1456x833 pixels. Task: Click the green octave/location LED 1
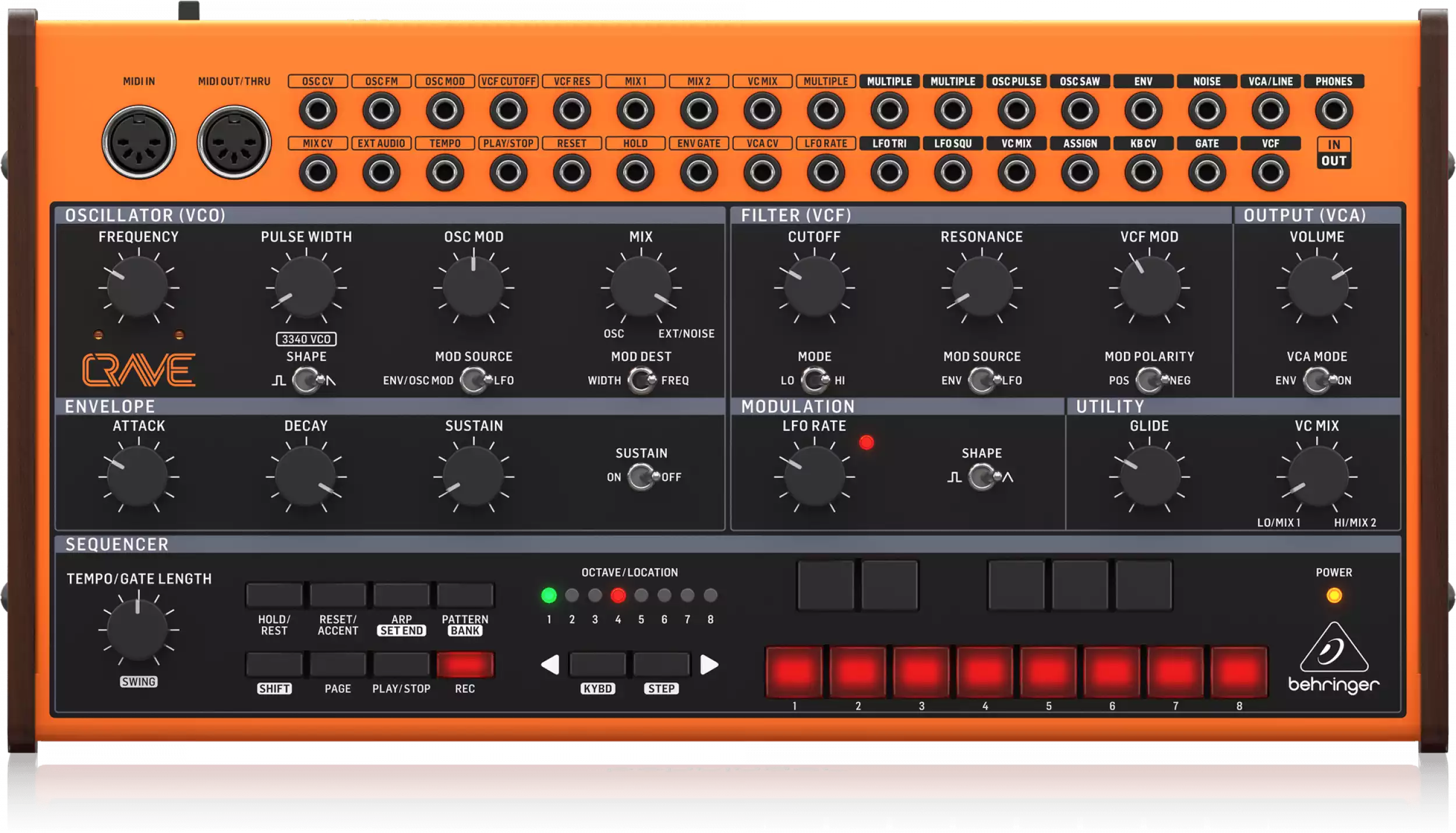(x=549, y=595)
